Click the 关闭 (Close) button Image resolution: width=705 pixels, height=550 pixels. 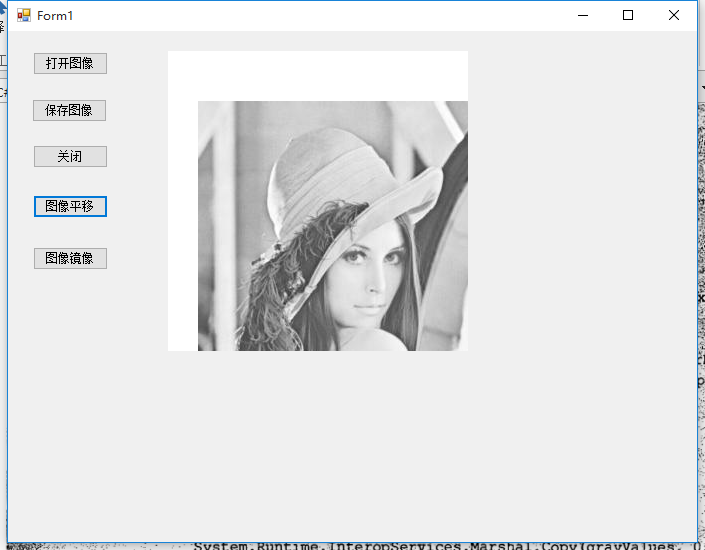pyautogui.click(x=70, y=157)
